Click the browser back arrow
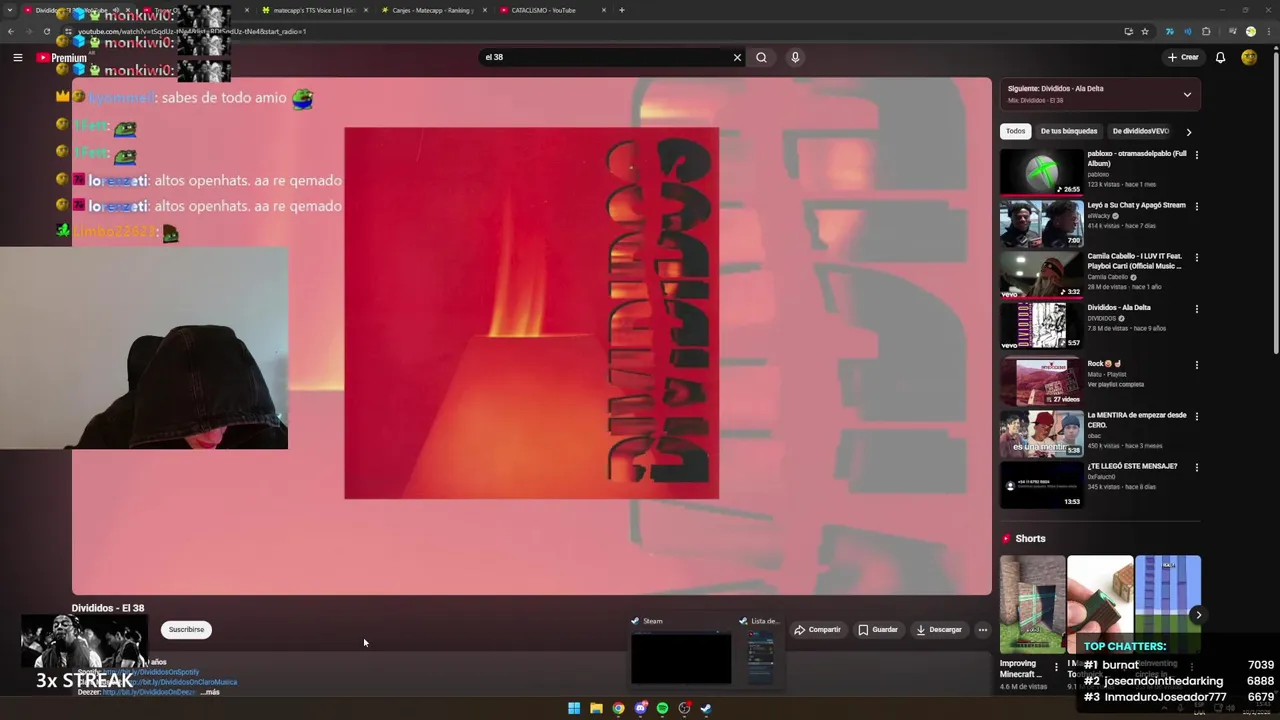 (x=11, y=31)
